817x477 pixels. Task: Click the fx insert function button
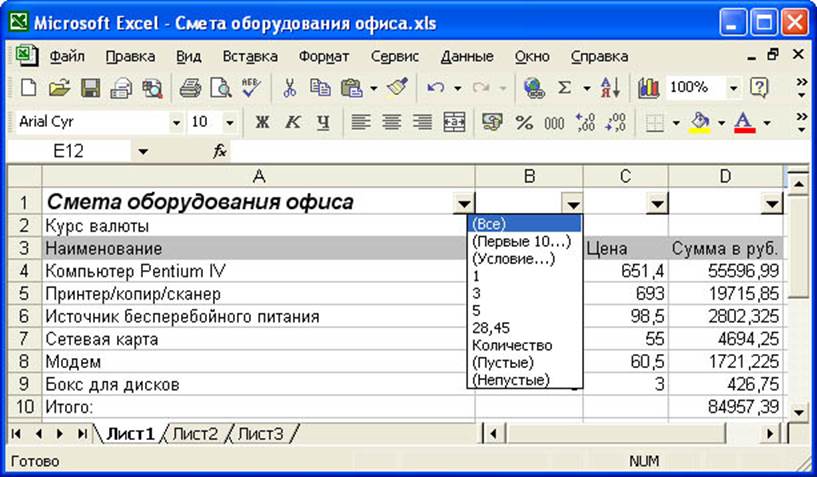(220, 152)
